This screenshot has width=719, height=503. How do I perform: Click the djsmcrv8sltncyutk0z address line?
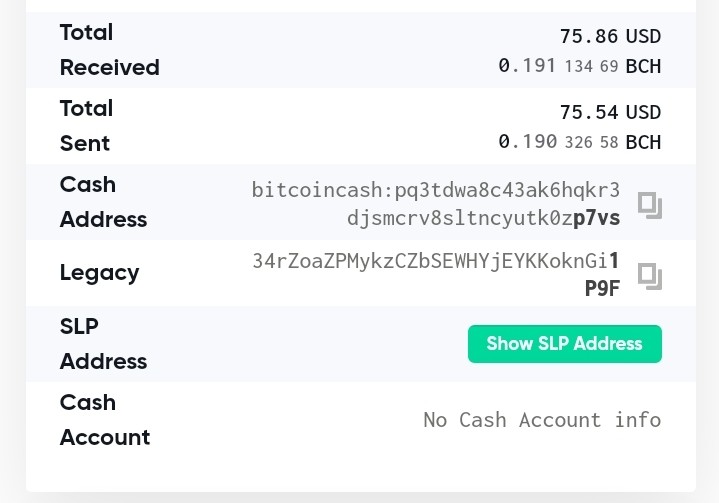point(460,218)
